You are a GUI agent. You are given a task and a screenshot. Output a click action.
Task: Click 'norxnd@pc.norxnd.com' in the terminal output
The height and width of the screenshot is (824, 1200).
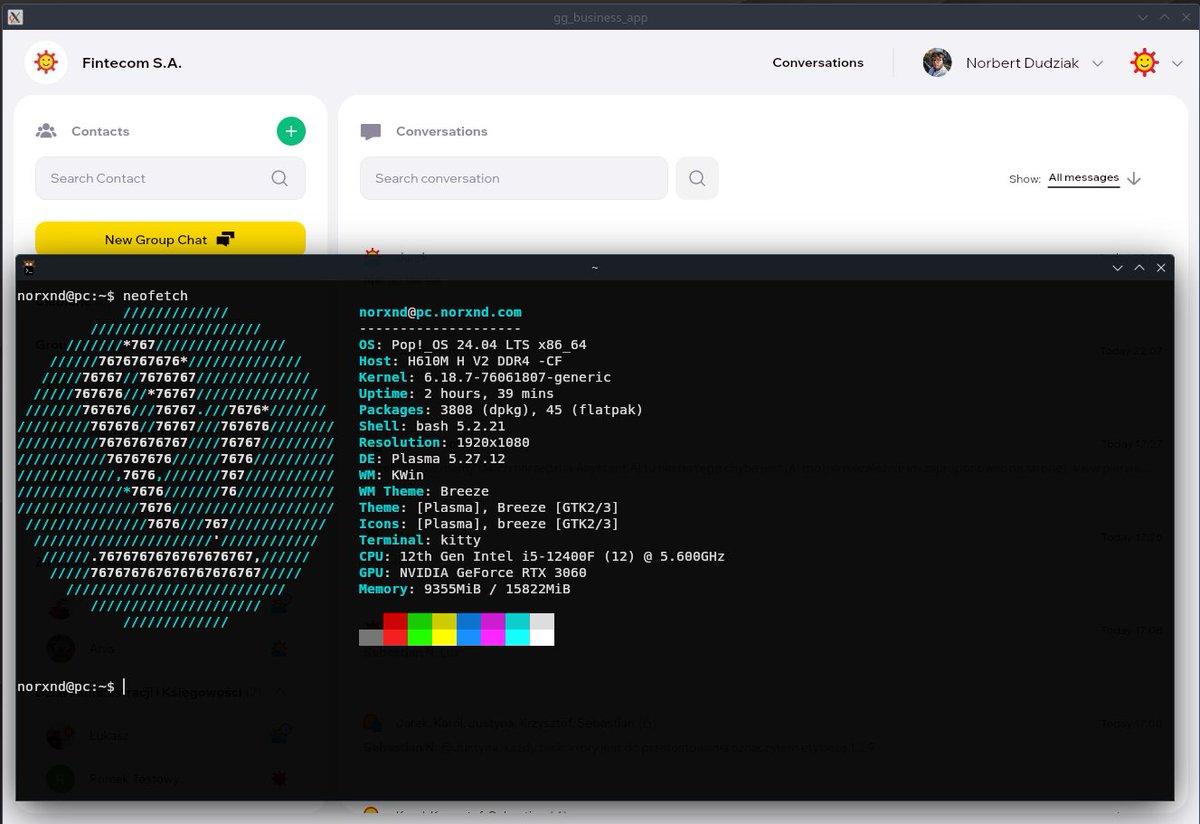[x=440, y=312]
